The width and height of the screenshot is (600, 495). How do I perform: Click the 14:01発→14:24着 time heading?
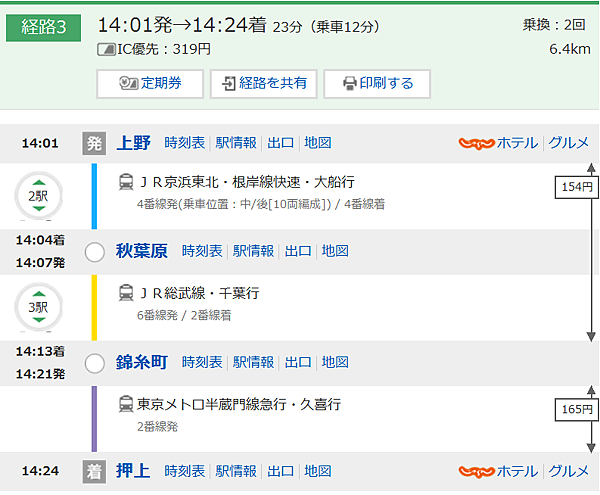click(182, 26)
